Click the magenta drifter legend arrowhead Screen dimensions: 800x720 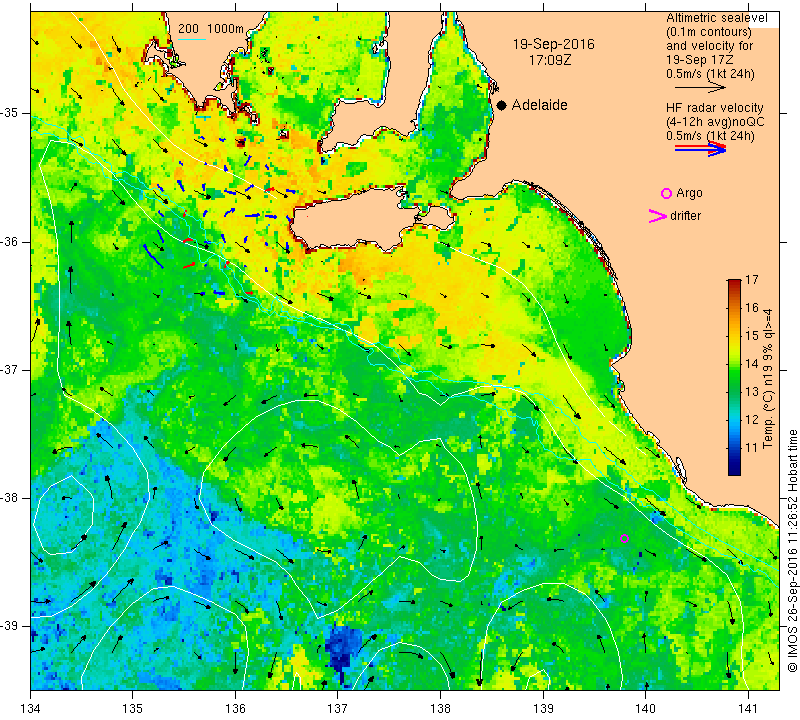(x=658, y=216)
